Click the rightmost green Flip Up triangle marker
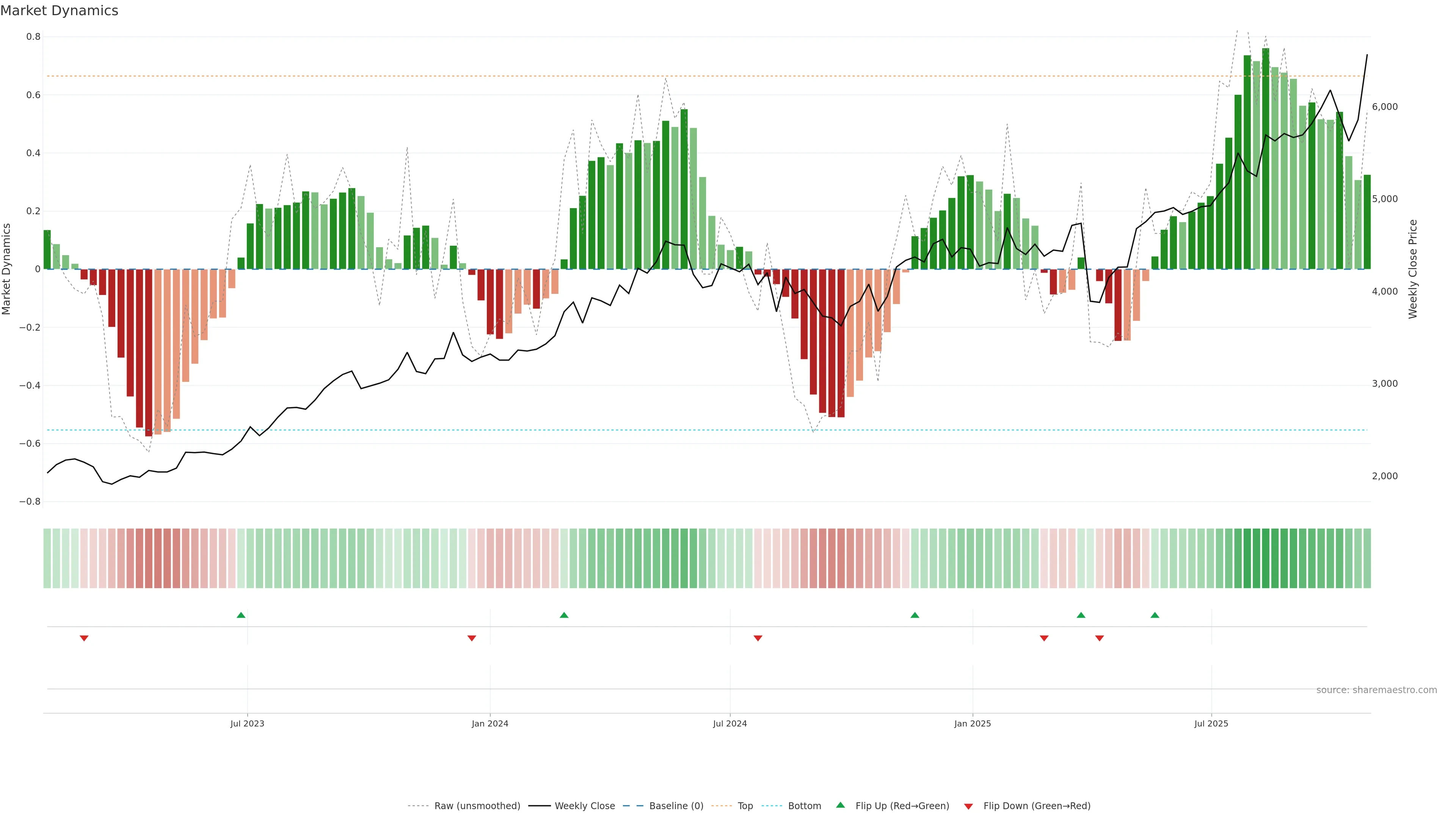The height and width of the screenshot is (819, 1456). 1155,615
